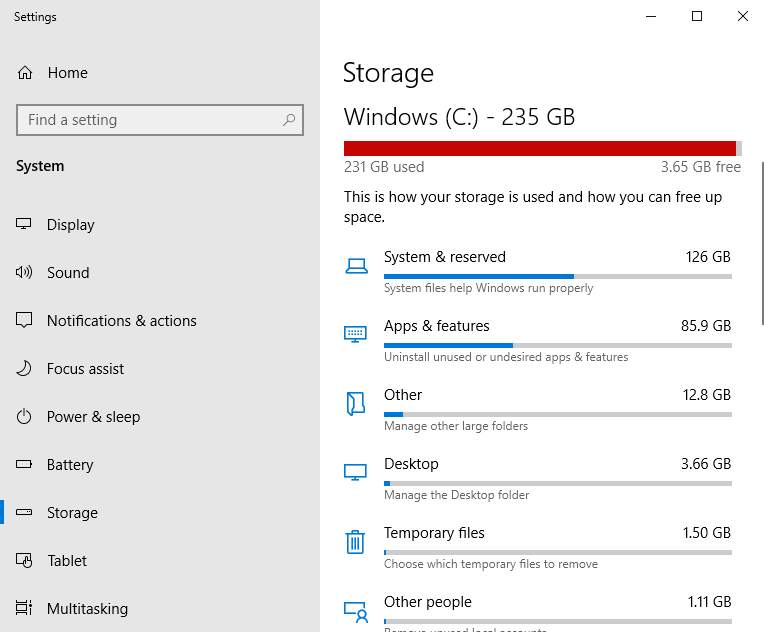Click the Storage drive icon in sidebar
Viewport: 764px width, 632px height.
point(24,512)
